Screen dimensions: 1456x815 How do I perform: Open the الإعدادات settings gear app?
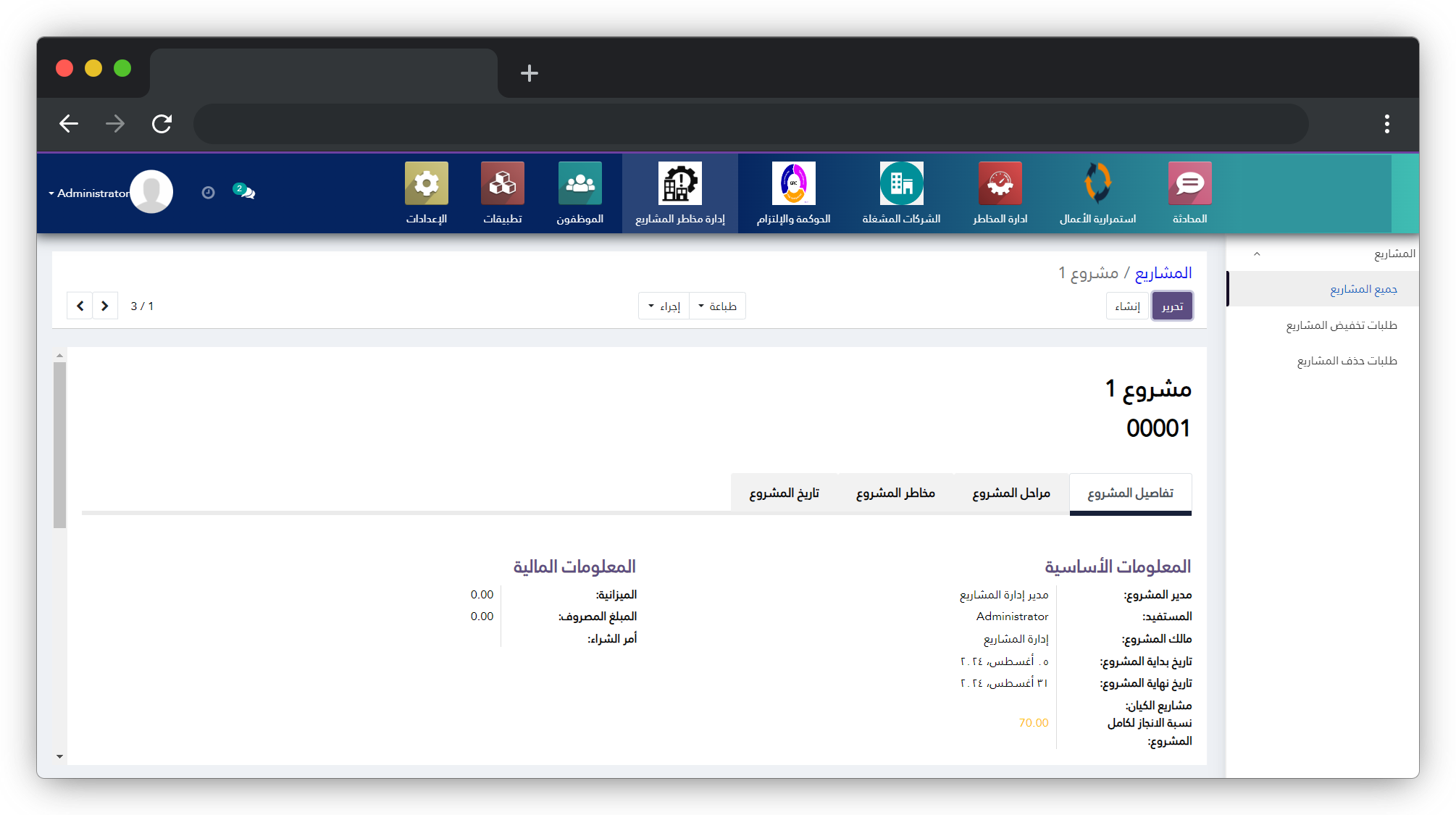pos(426,184)
